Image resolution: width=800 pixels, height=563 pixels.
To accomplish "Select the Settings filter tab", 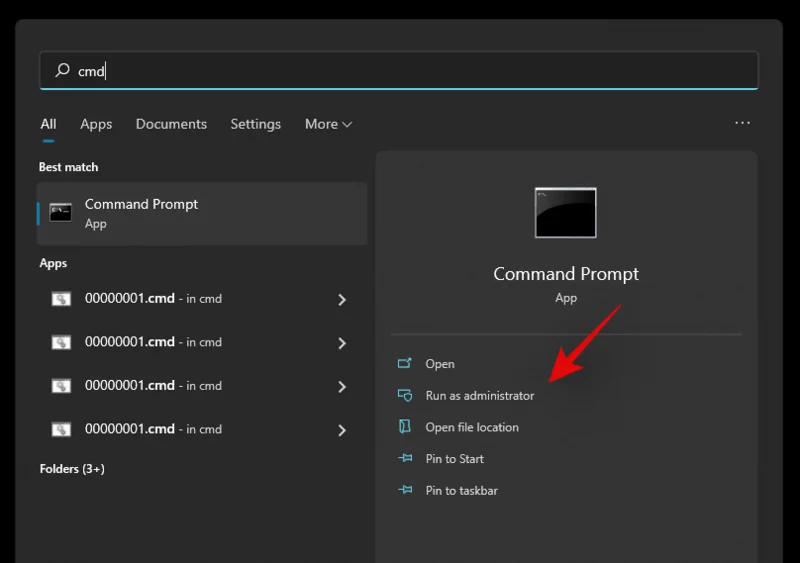I will [255, 124].
